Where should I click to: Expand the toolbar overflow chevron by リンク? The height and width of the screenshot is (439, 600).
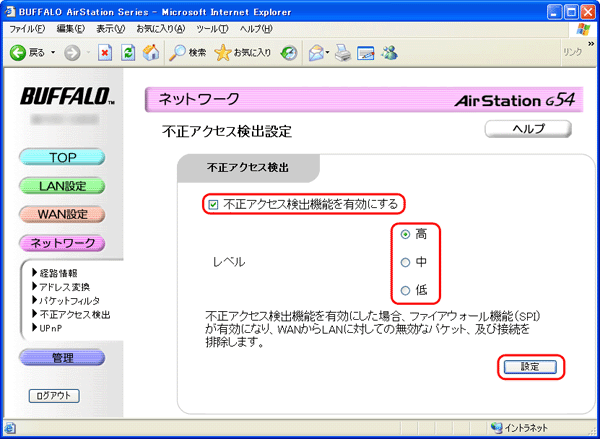591,44
